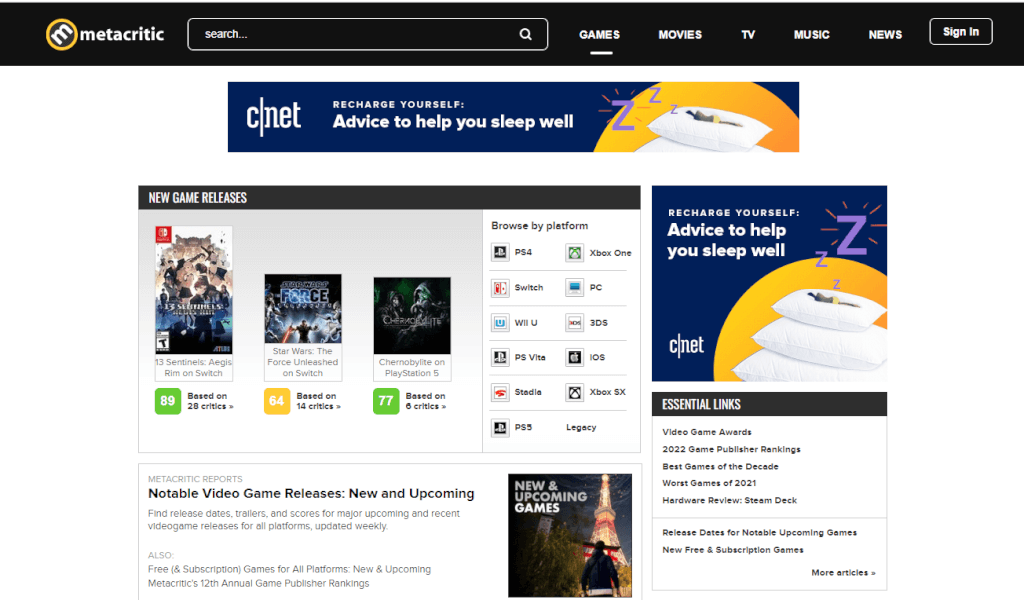Open the Games menu tab
Image resolution: width=1024 pixels, height=600 pixels.
[600, 35]
